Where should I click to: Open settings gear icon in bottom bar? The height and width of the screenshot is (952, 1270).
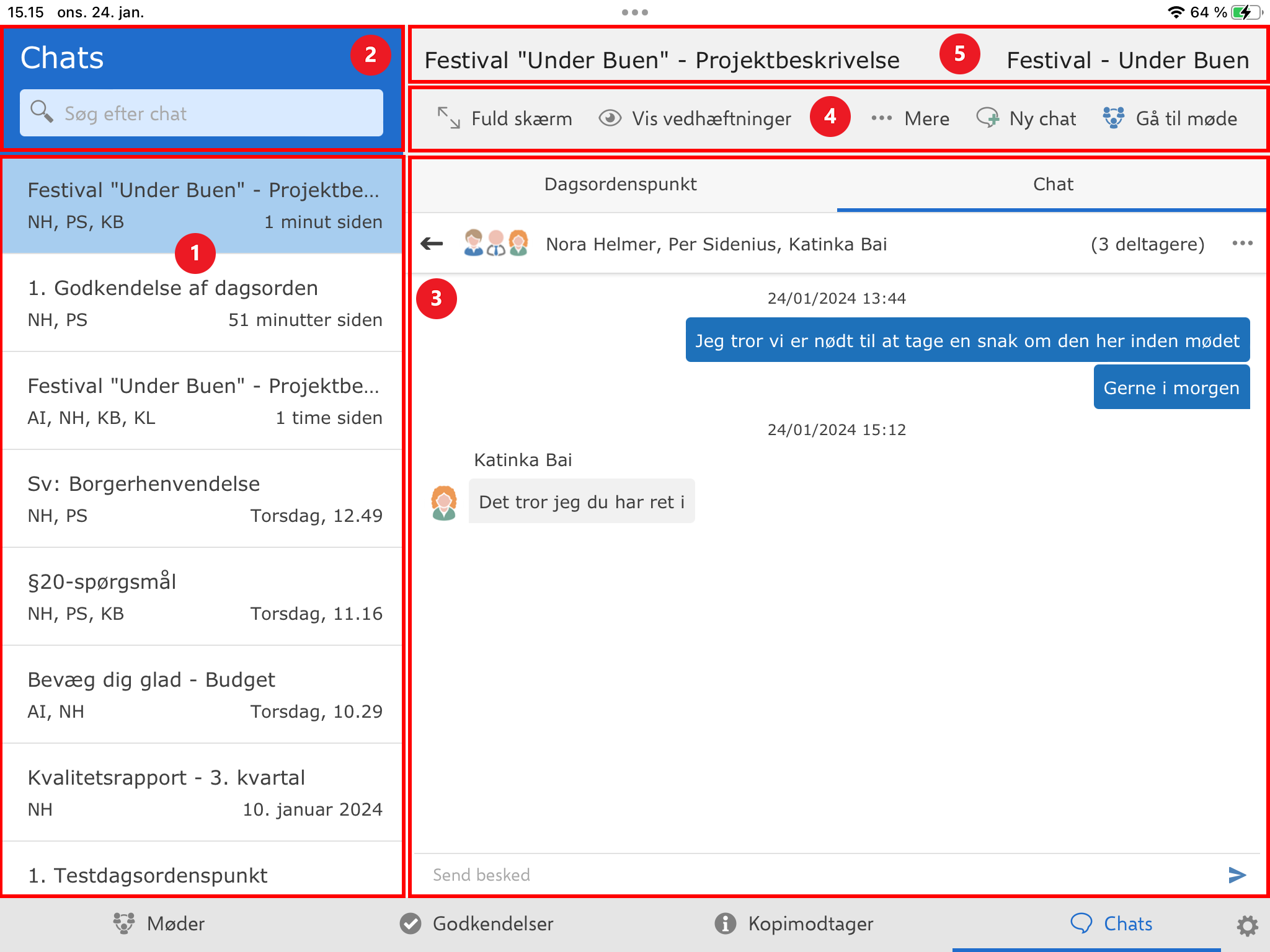click(1247, 925)
